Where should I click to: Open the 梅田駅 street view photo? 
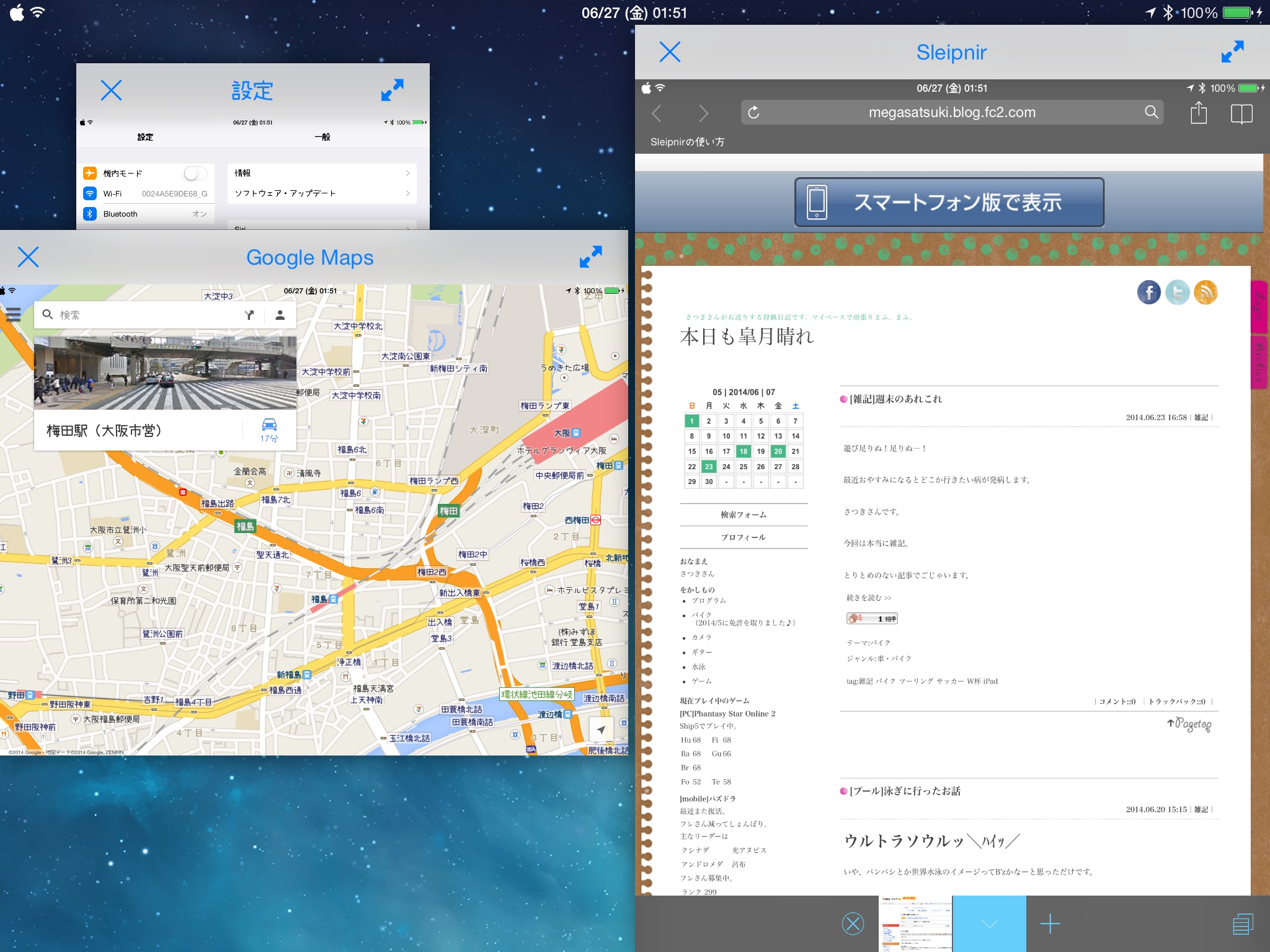[x=165, y=373]
